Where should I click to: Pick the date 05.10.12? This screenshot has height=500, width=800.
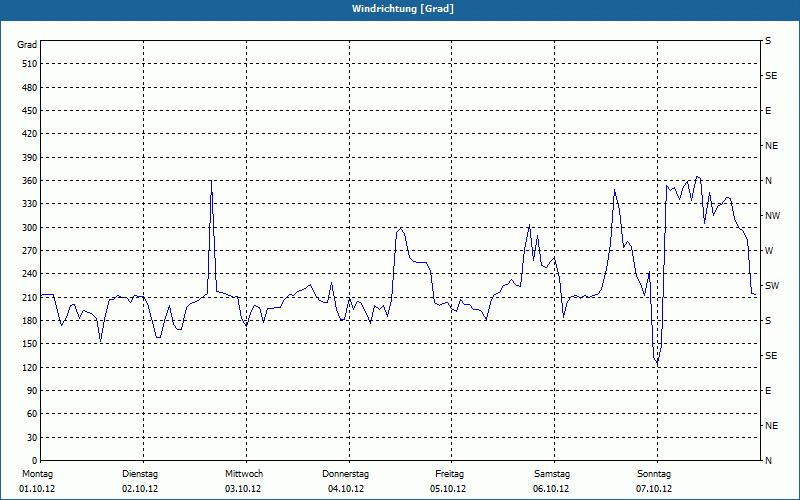[448, 489]
